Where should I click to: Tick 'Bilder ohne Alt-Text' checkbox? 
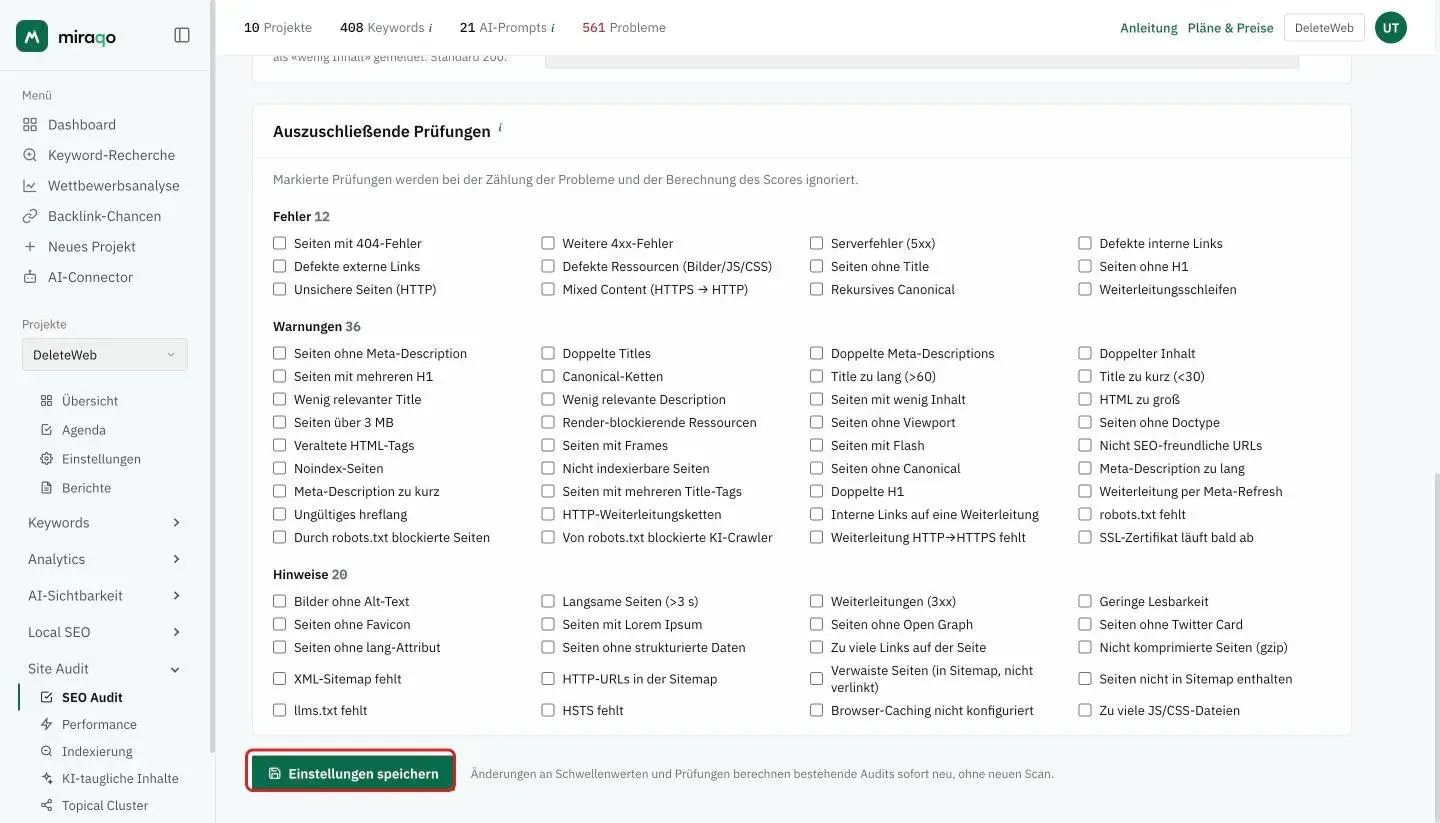click(280, 601)
